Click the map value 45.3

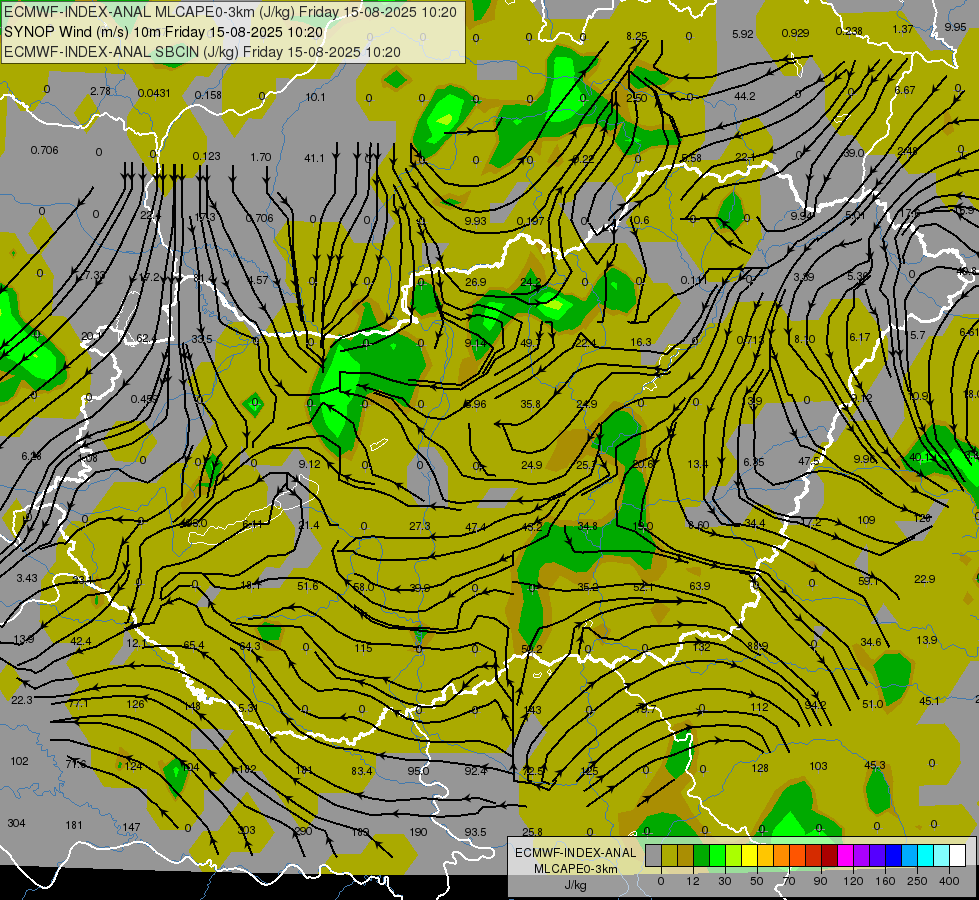(x=875, y=765)
